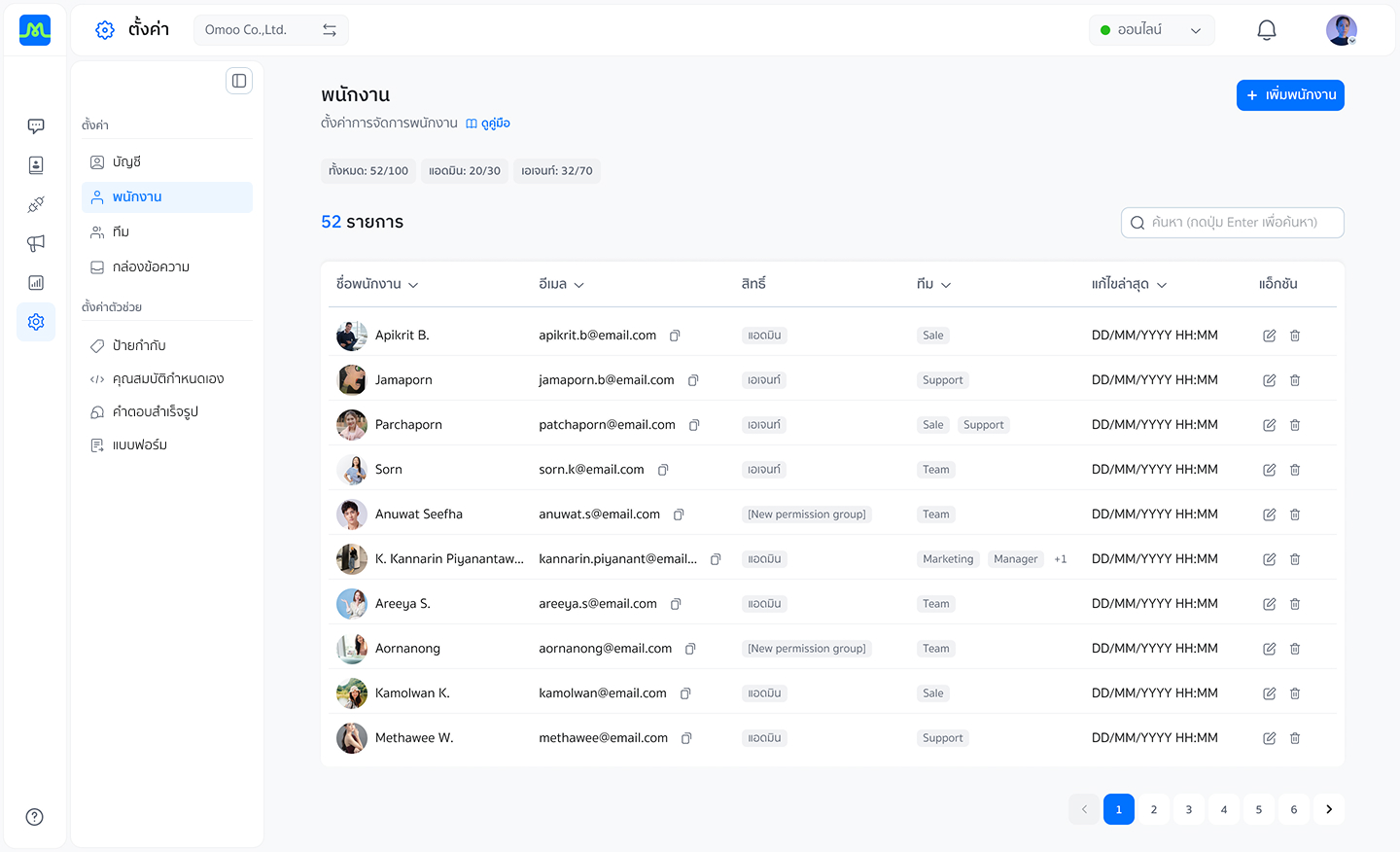
Task: Copy email apikrit.b@email.com
Action: tap(675, 336)
